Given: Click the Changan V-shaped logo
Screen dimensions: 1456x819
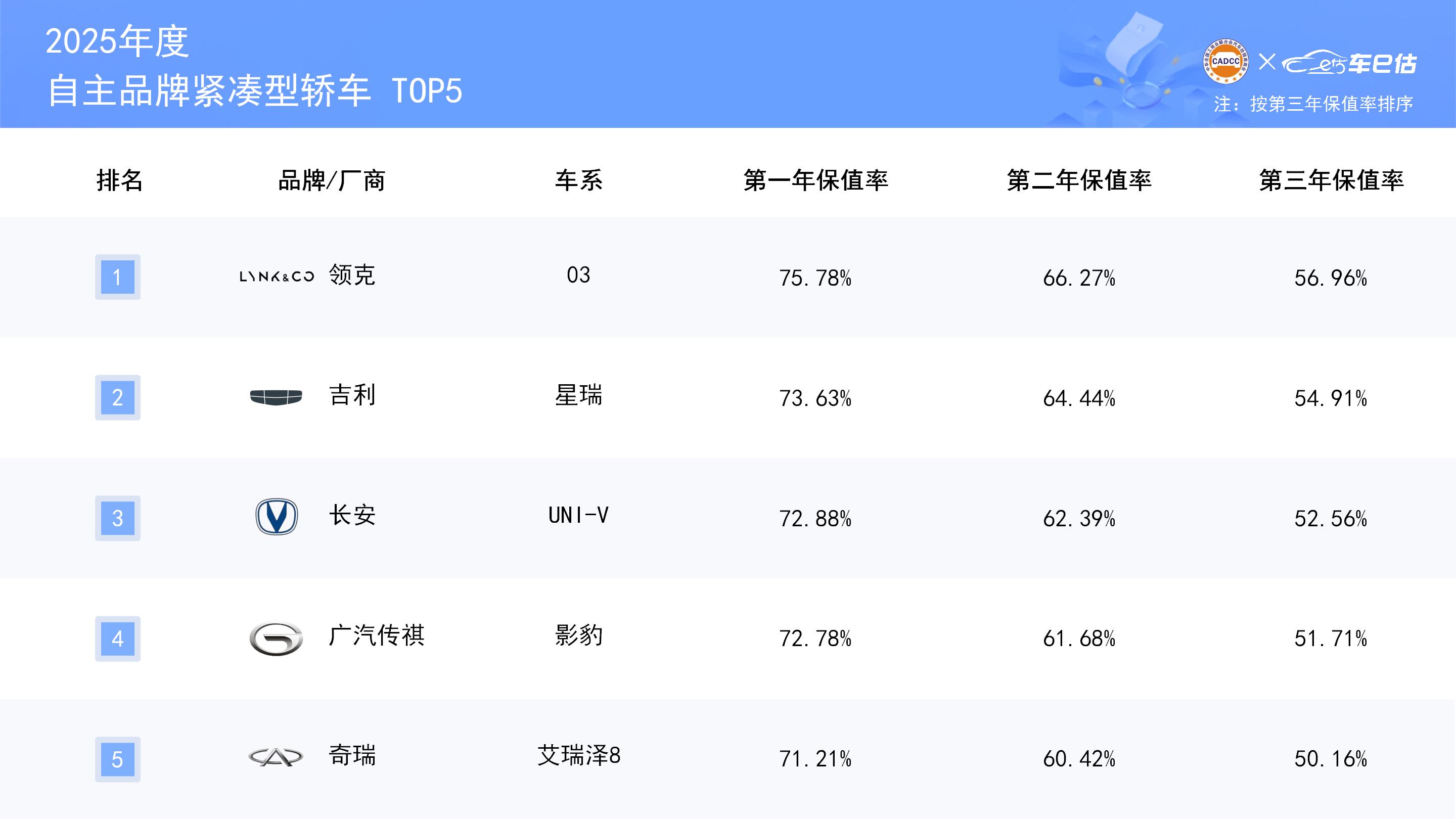Looking at the screenshot, I should 277,517.
